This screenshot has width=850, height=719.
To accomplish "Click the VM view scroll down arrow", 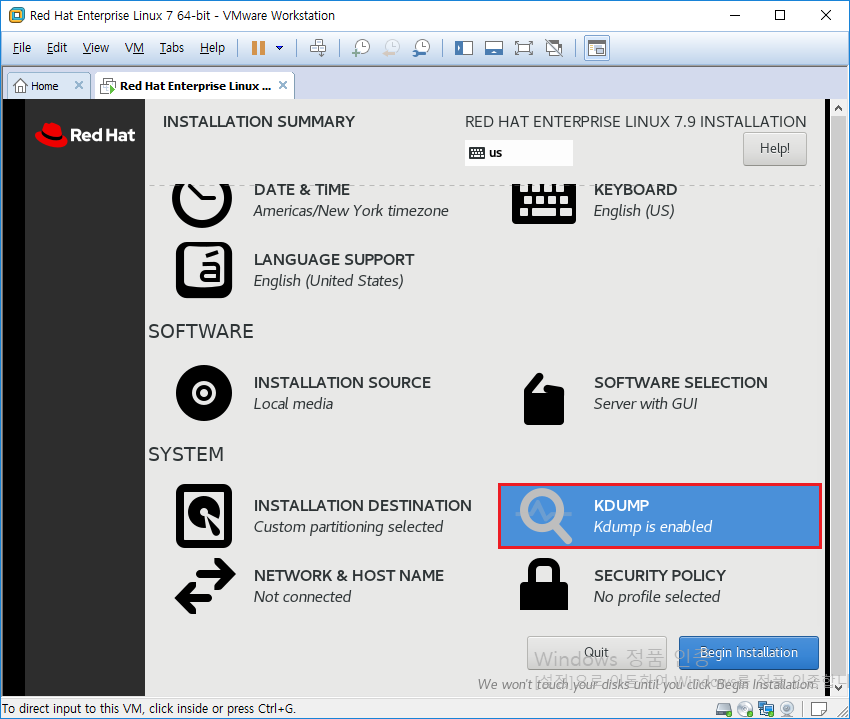I will click(x=838, y=688).
